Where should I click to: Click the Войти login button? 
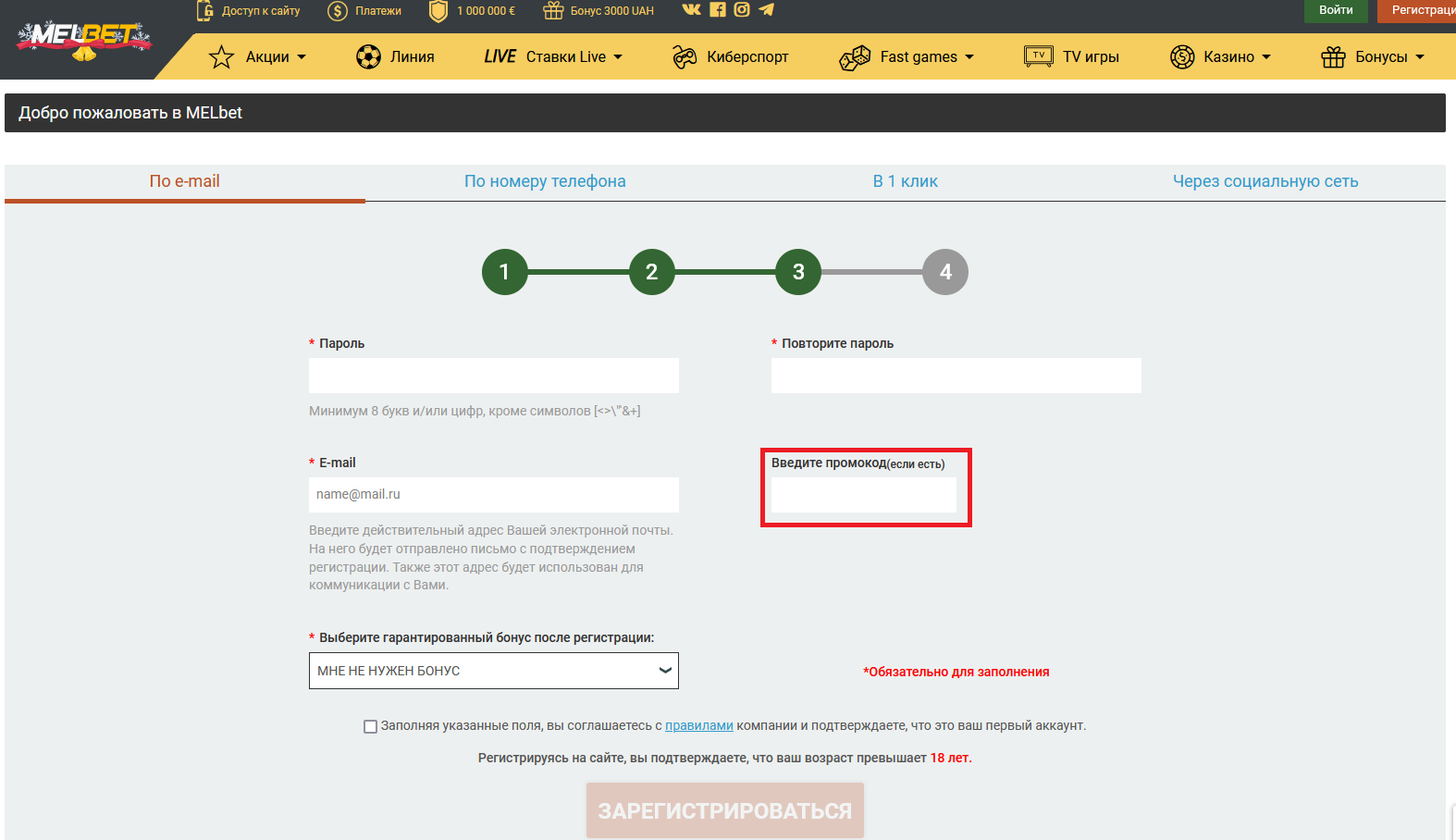tap(1336, 11)
